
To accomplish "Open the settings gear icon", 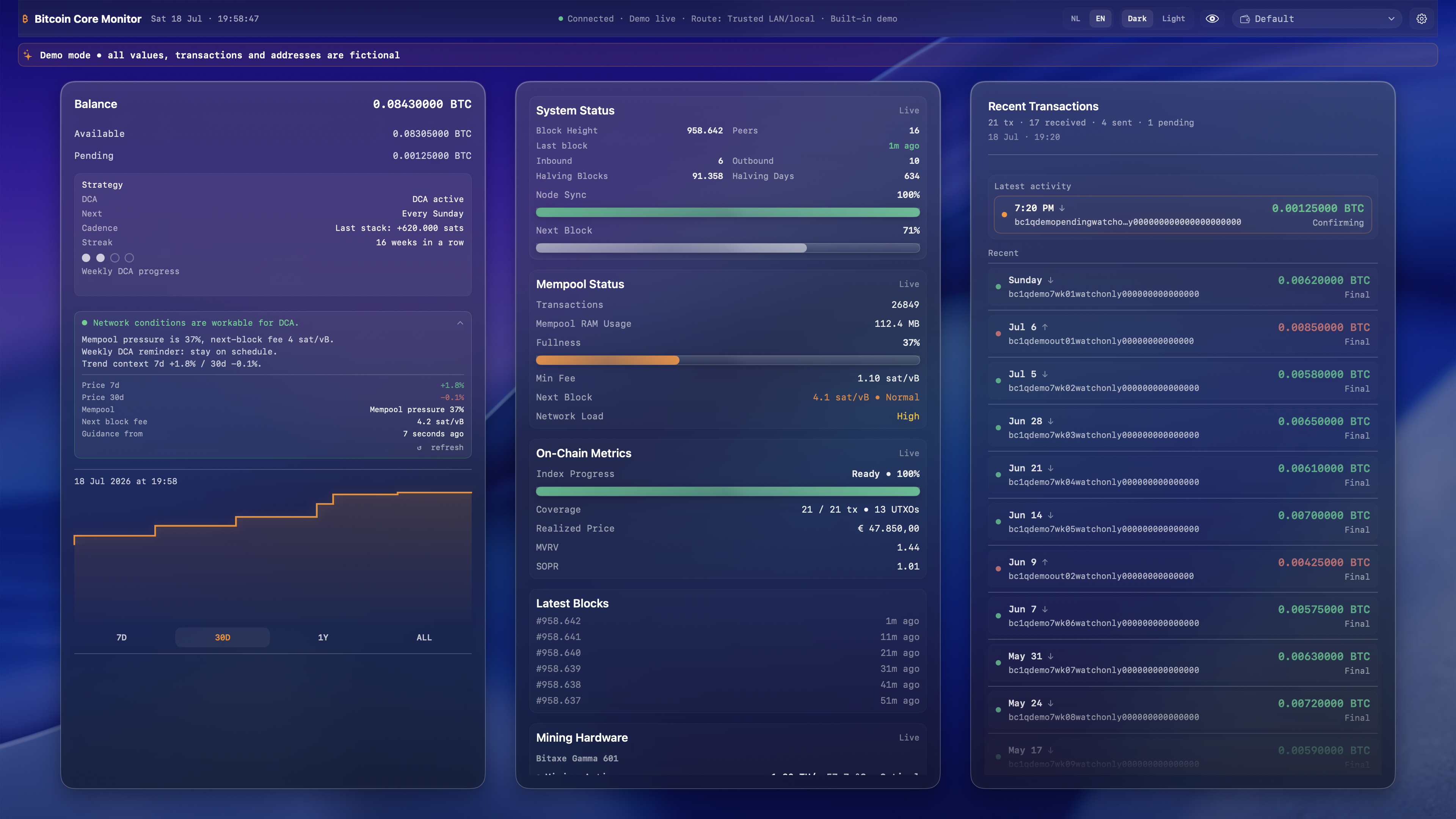I will [x=1421, y=19].
